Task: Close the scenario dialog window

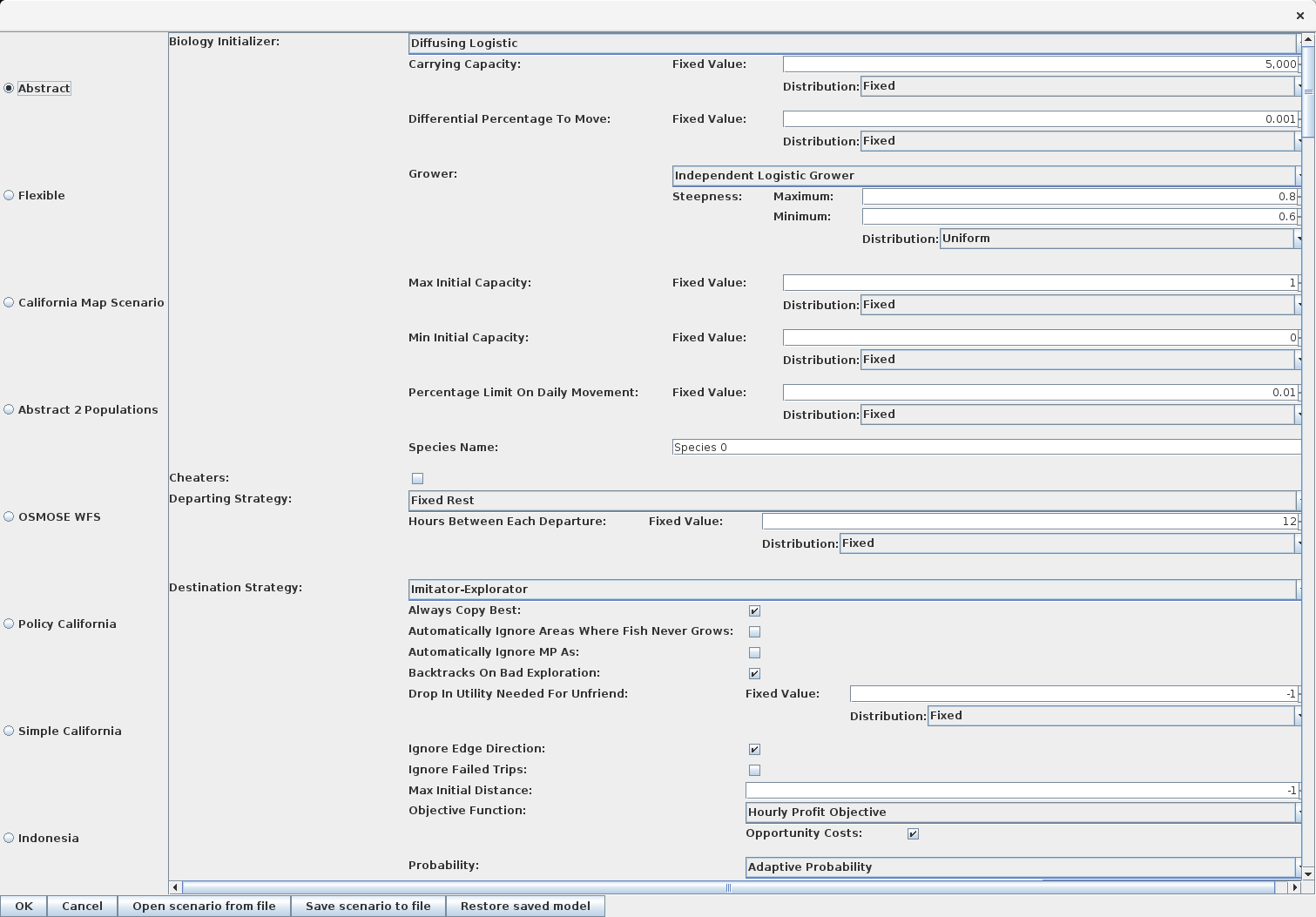Action: pos(1300,16)
